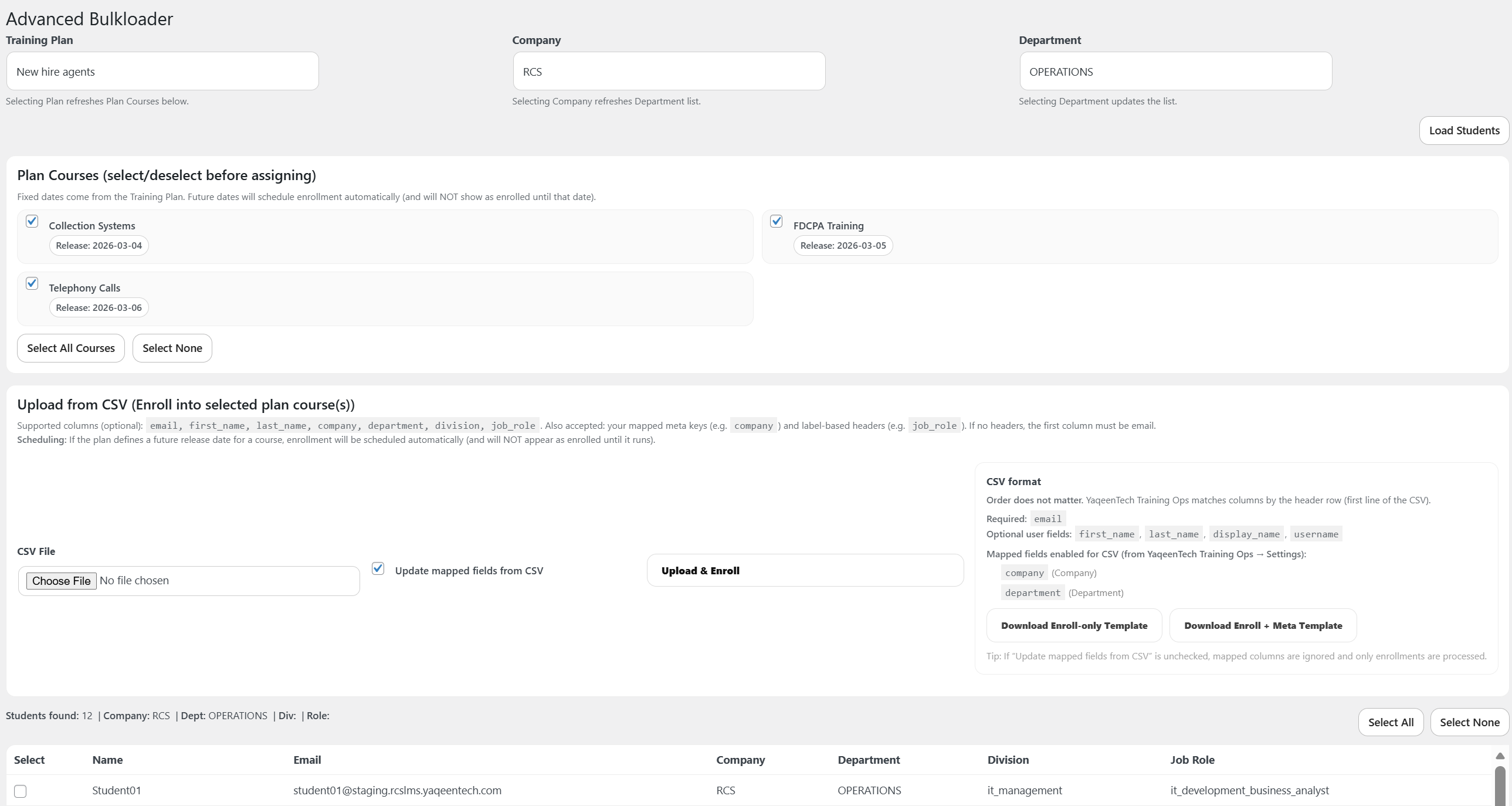Open the Department dropdown showing OPERATIONS
The image size is (1512, 806).
1175,71
